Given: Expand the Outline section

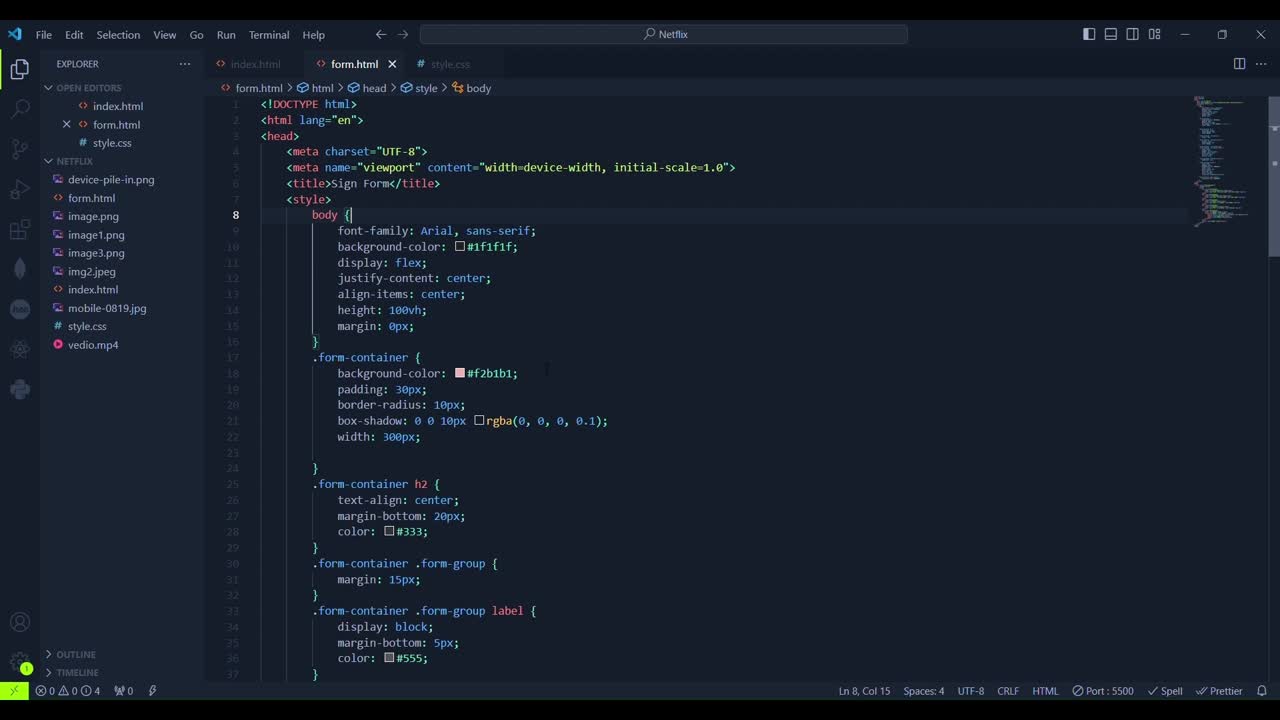Looking at the screenshot, I should (x=70, y=655).
